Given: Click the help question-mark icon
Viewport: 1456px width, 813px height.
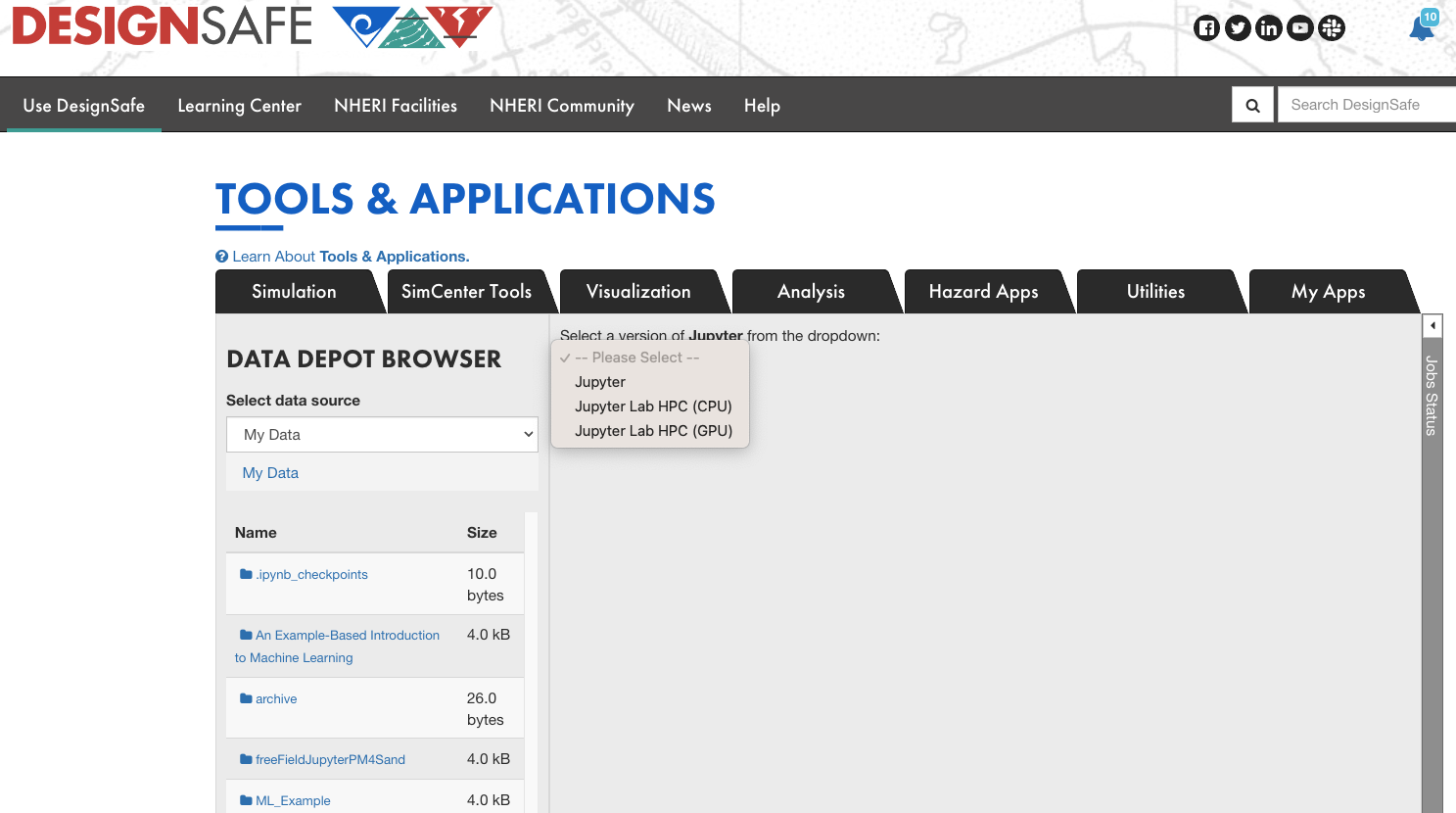Looking at the screenshot, I should (221, 257).
